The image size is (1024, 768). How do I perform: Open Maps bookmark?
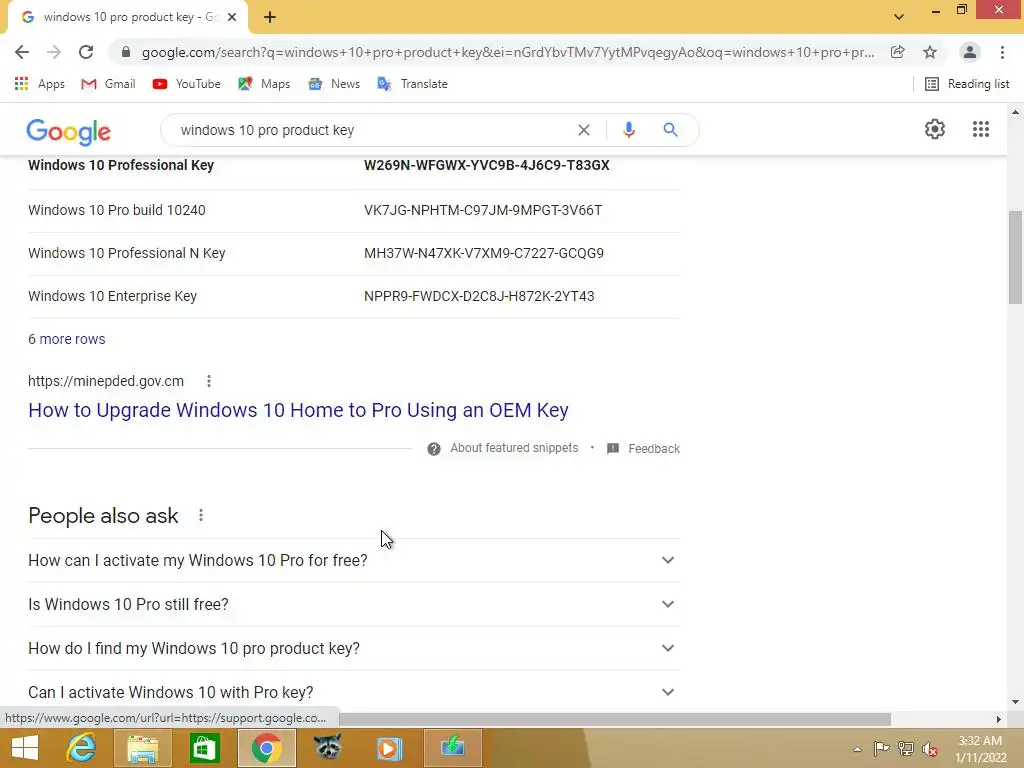click(264, 84)
